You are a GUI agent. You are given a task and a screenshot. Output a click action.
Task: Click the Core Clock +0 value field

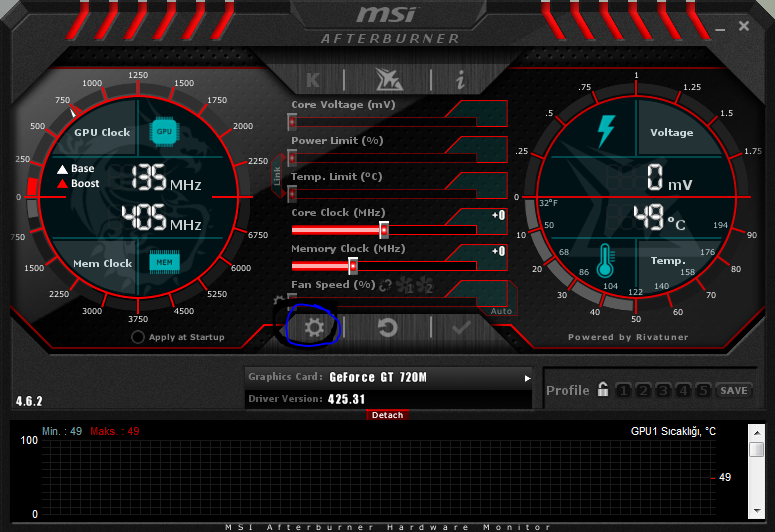(x=499, y=216)
